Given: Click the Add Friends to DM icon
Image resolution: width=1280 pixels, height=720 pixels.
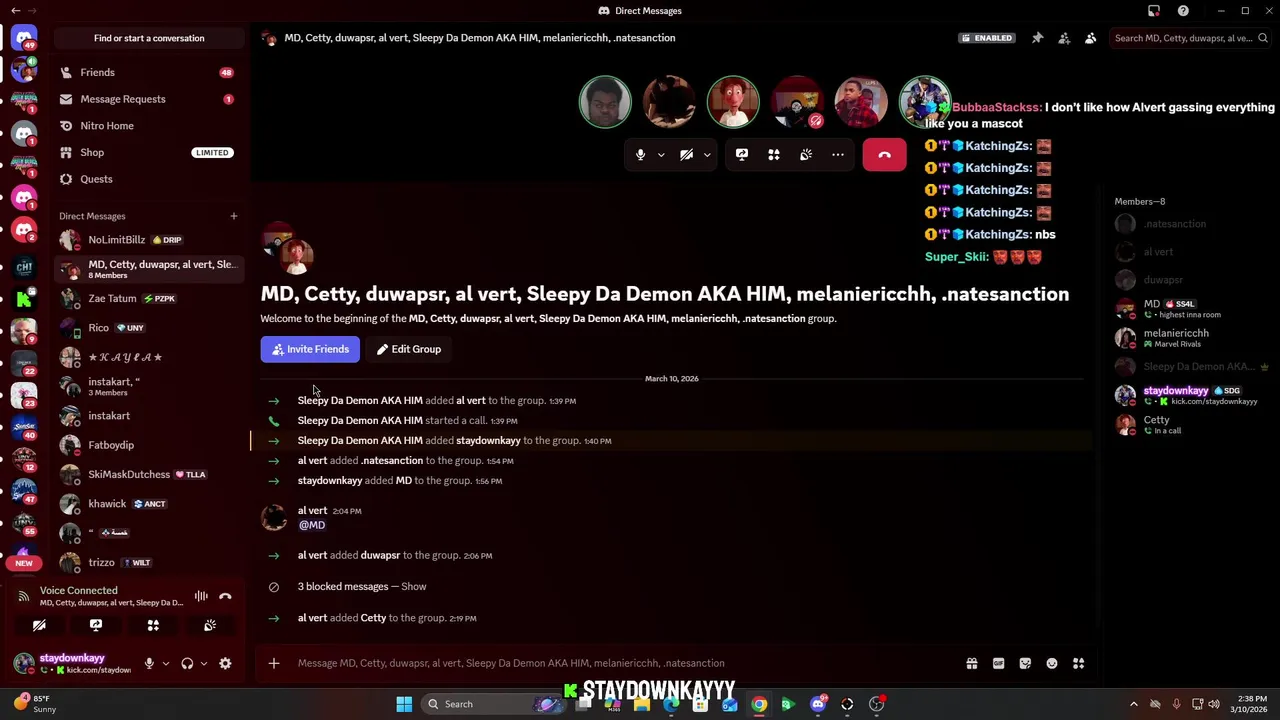Looking at the screenshot, I should [x=1064, y=38].
